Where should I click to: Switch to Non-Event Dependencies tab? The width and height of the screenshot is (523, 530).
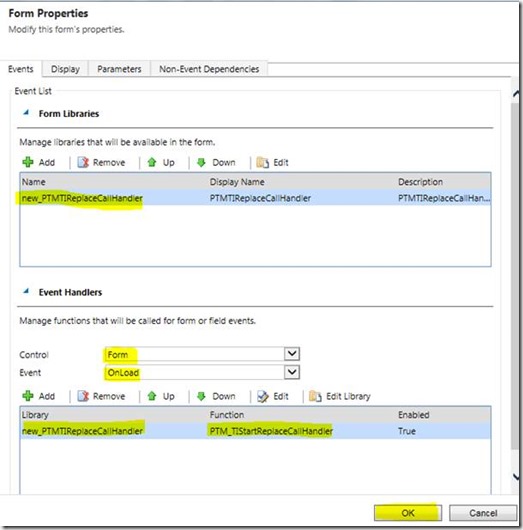click(x=209, y=69)
